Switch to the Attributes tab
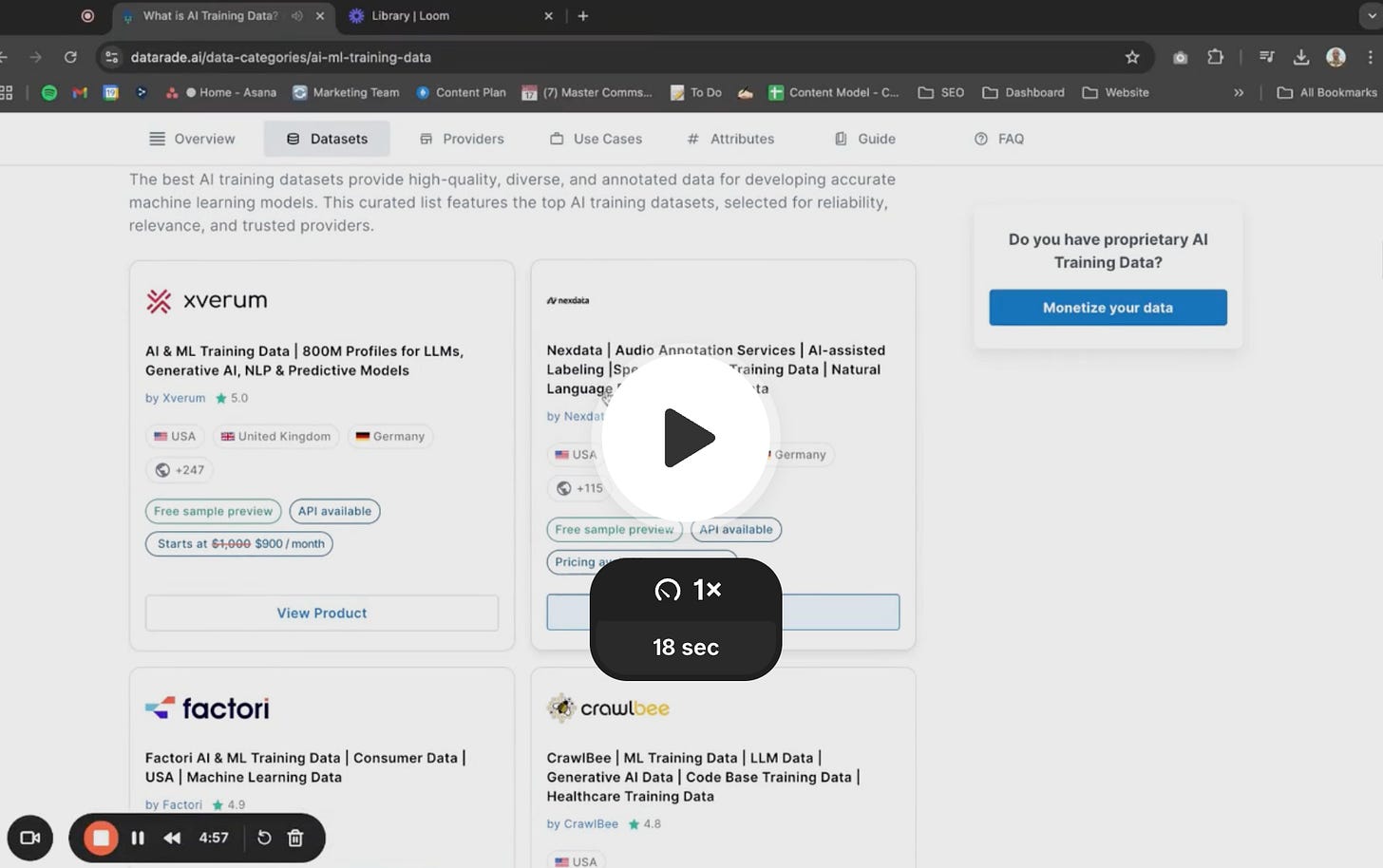Image resolution: width=1383 pixels, height=868 pixels. click(730, 139)
